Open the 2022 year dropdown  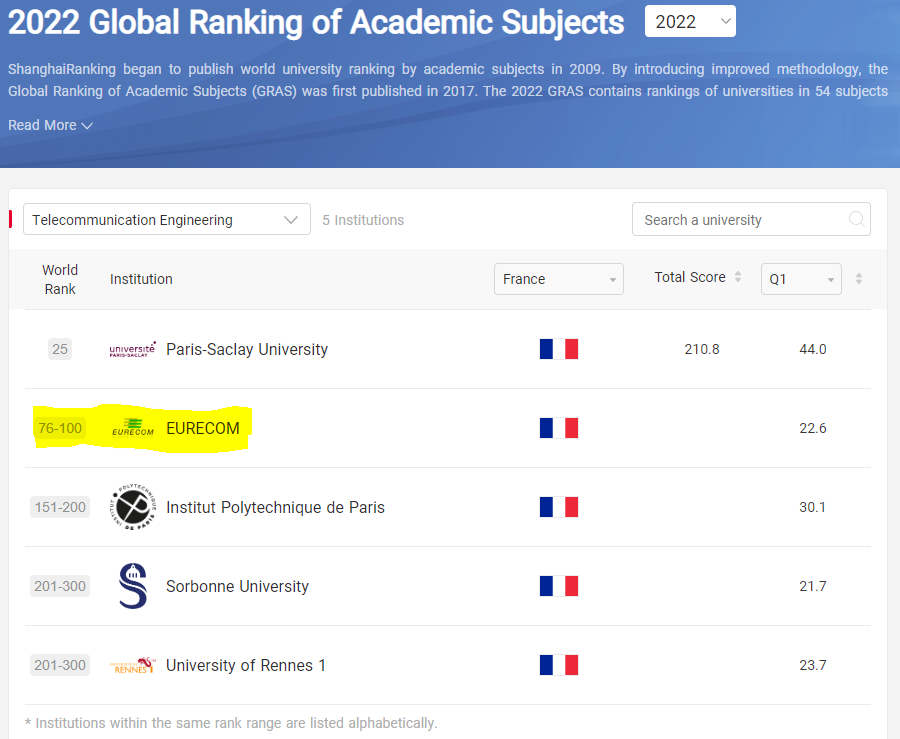coord(690,21)
